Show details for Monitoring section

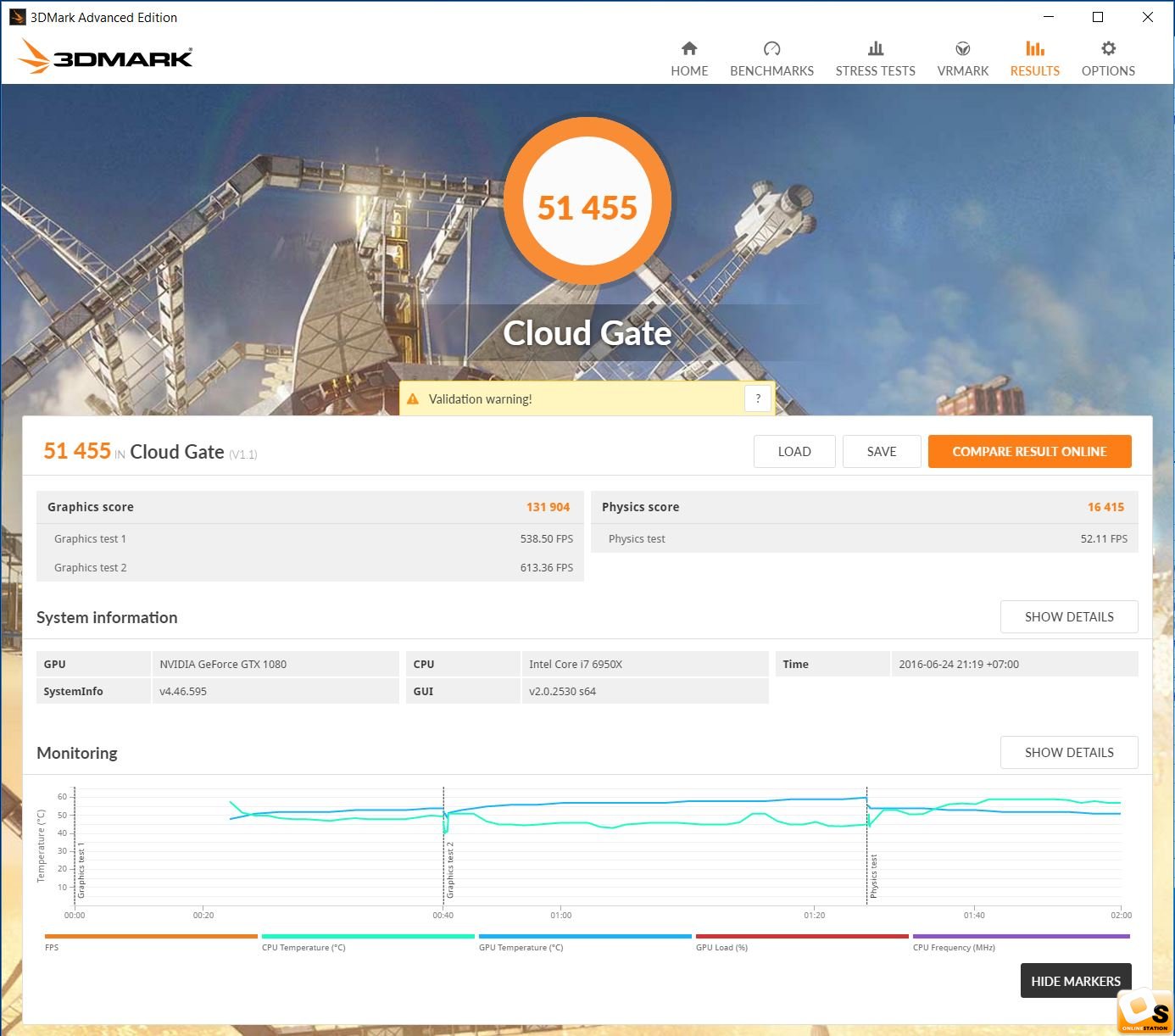(1069, 753)
